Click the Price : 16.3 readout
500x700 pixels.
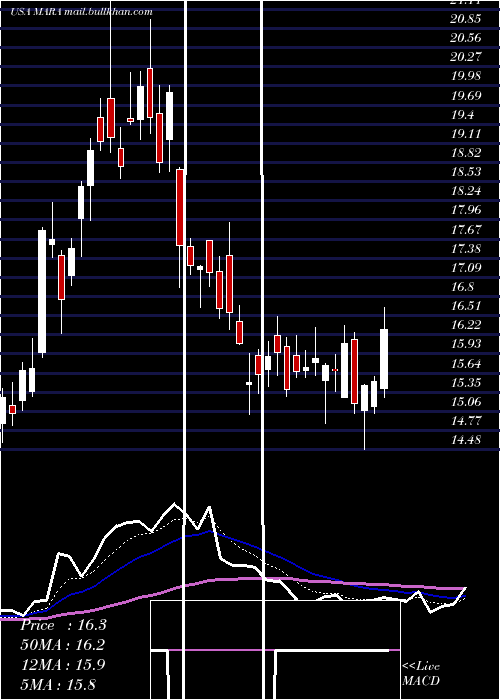(x=63, y=625)
